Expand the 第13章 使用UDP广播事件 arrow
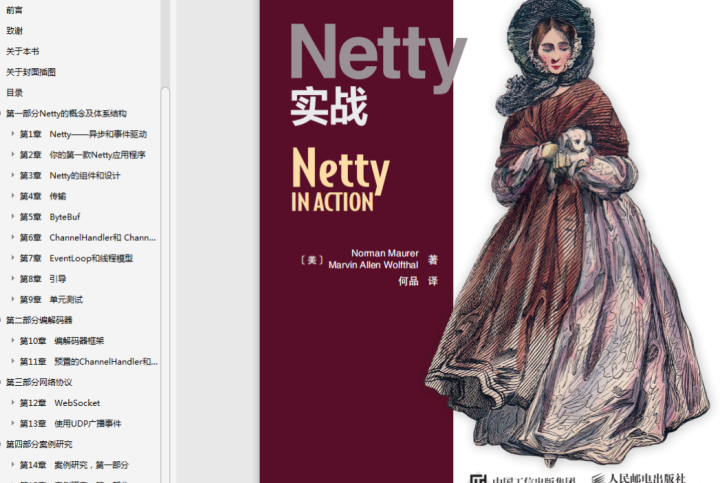This screenshot has width=720, height=483. coord(12,423)
